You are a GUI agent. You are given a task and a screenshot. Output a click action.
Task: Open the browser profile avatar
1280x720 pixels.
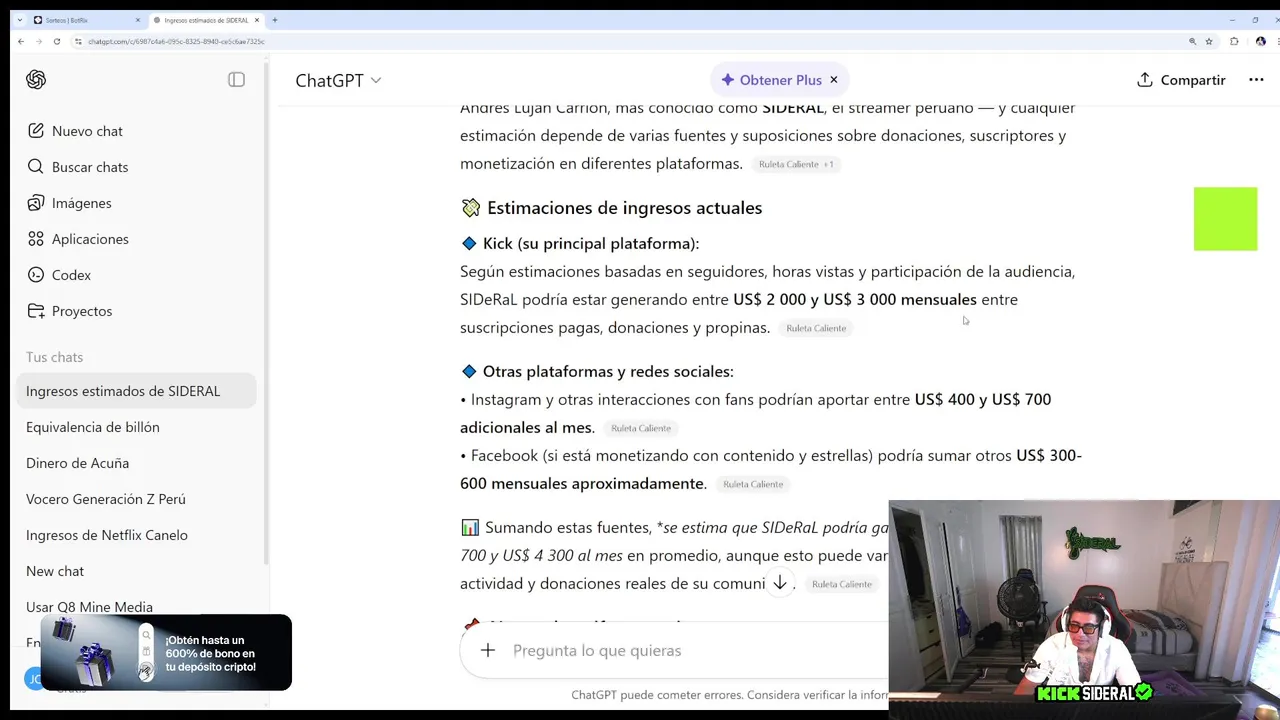tap(1260, 41)
